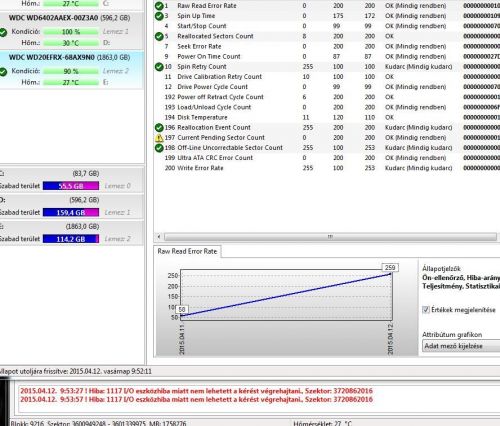Click the 90 % condition bar of WD20EFRX
The height and width of the screenshot is (426, 500).
(x=71, y=71)
